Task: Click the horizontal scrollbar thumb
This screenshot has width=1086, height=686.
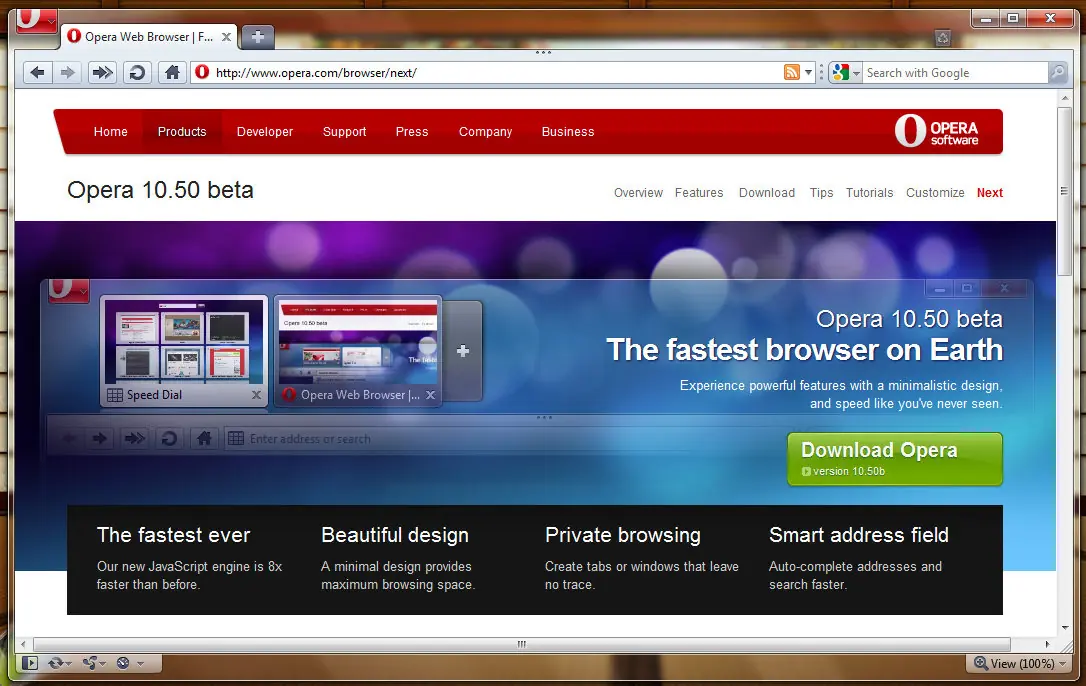Action: (522, 644)
